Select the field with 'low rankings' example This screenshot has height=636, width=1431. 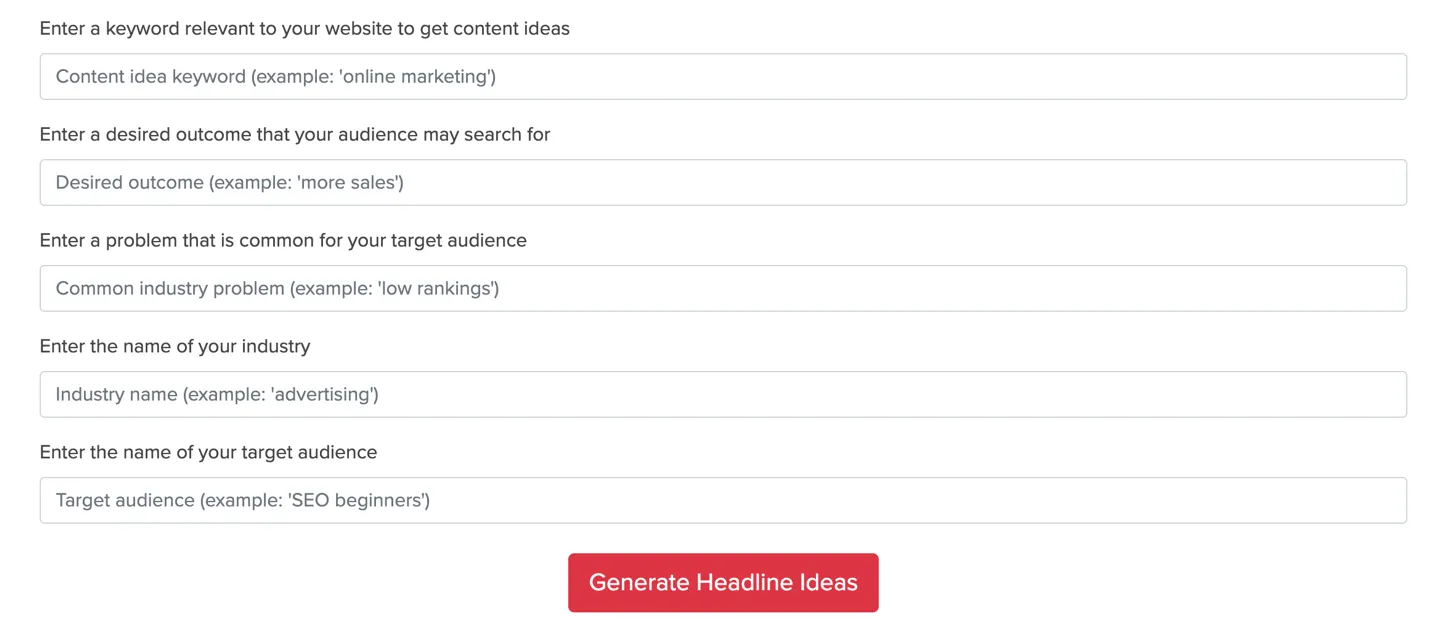click(722, 289)
